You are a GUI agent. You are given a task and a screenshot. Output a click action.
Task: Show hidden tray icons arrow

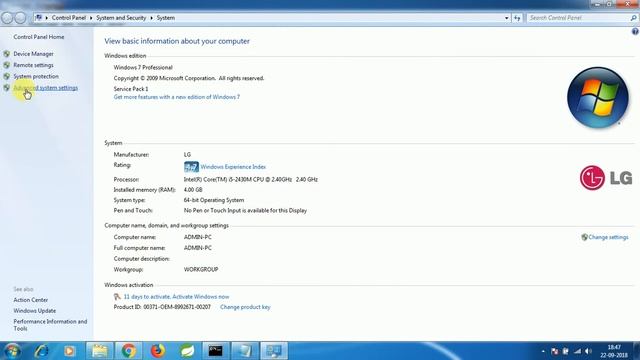coord(543,351)
